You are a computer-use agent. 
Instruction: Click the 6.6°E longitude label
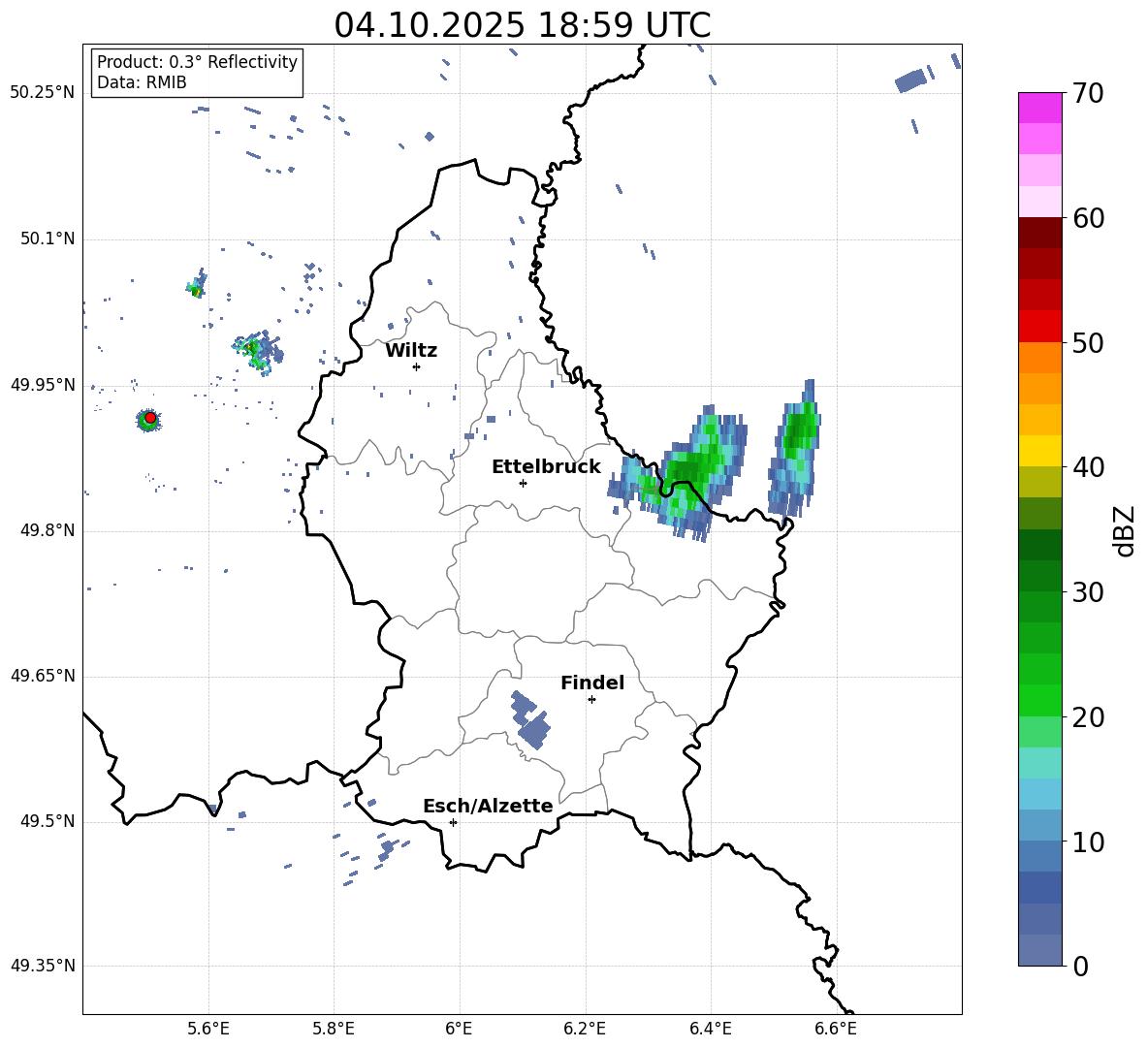[836, 1029]
